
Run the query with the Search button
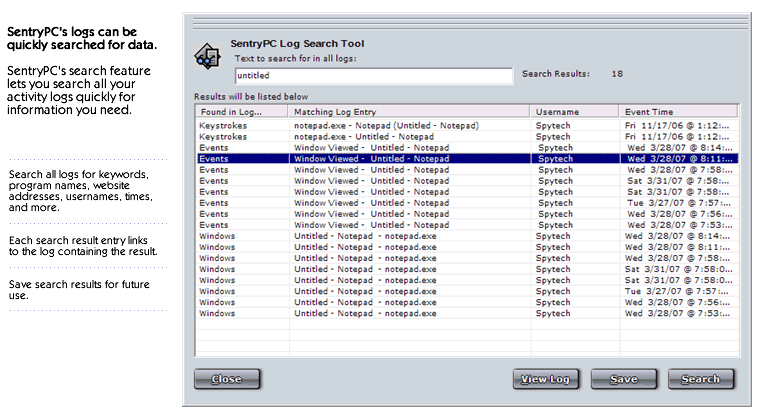point(700,379)
